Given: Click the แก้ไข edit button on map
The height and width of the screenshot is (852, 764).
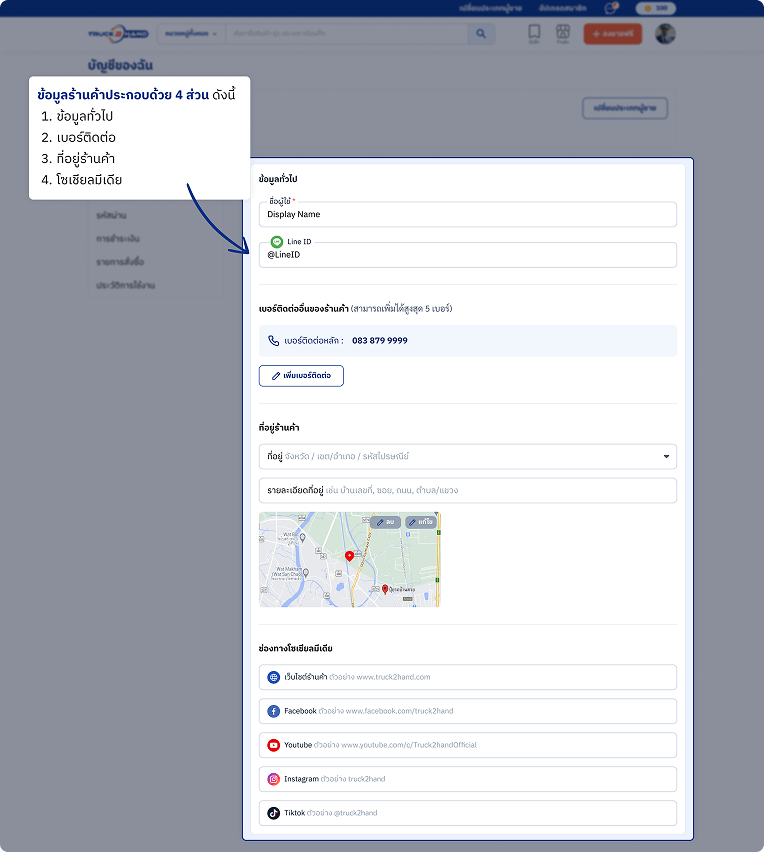Looking at the screenshot, I should click(420, 522).
